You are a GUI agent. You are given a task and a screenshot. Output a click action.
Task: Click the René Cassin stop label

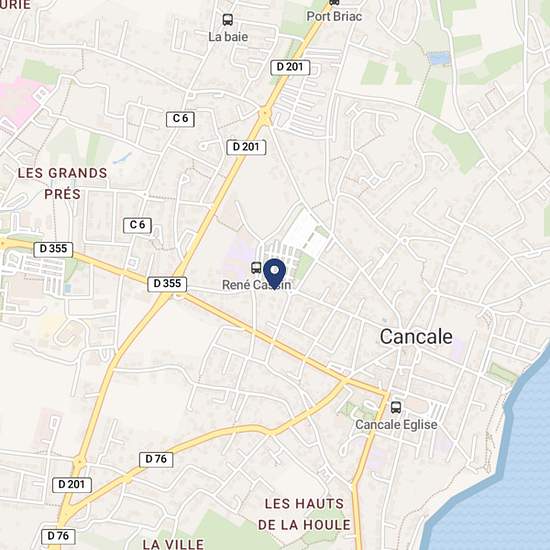256,285
